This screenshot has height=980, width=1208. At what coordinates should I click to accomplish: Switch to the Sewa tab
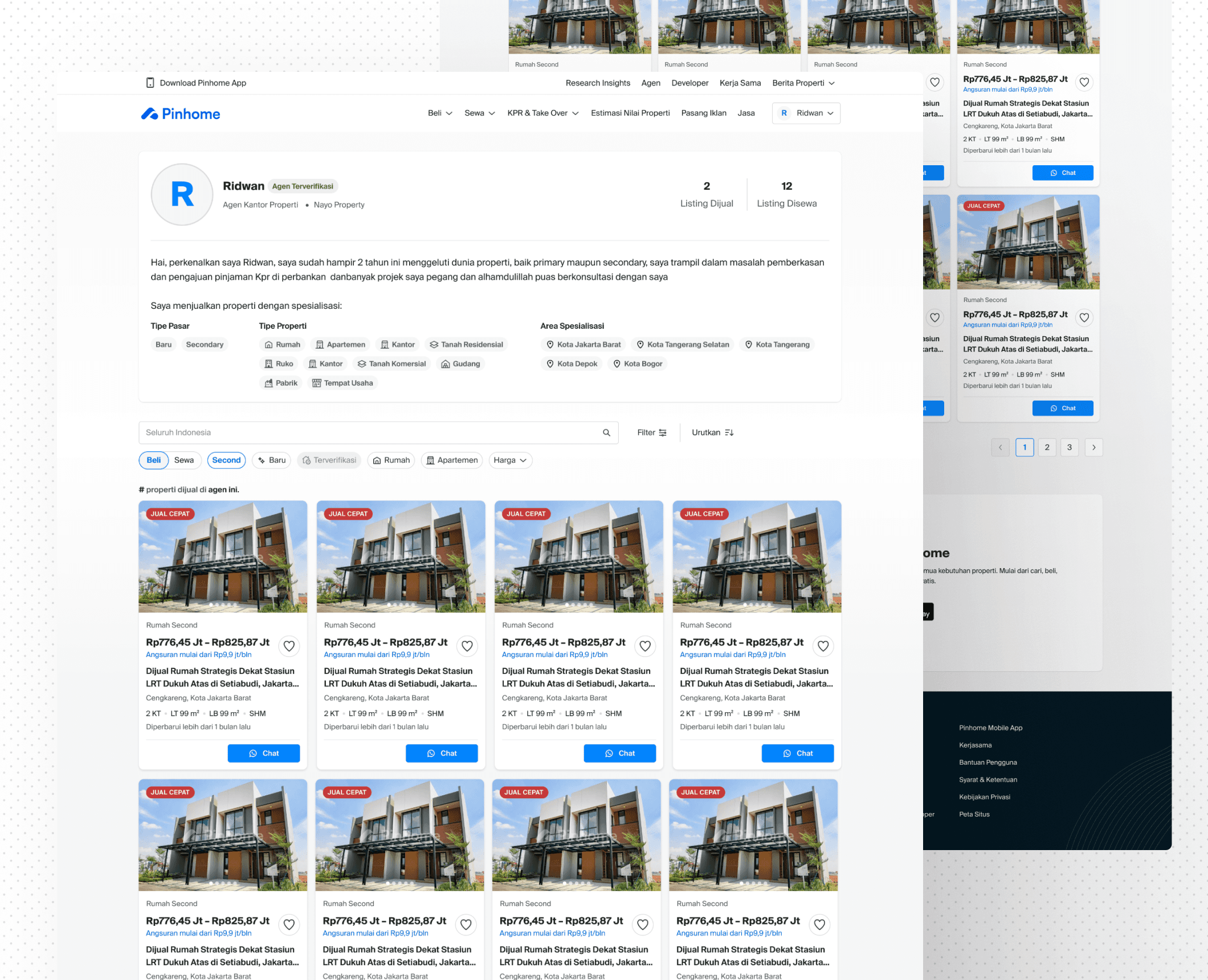(x=184, y=460)
